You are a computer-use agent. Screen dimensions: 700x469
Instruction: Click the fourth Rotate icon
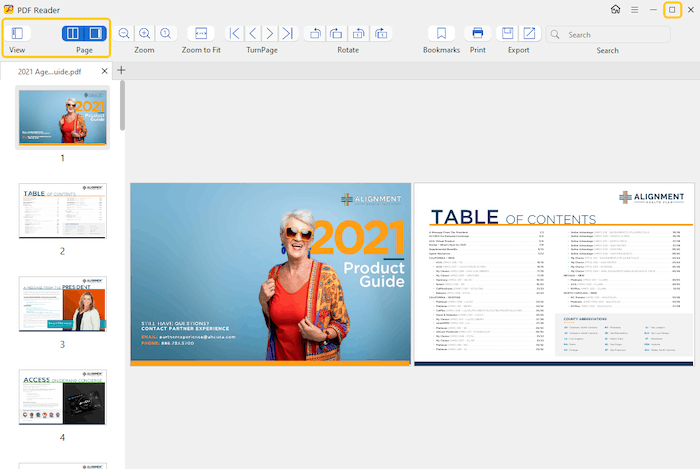(x=381, y=33)
